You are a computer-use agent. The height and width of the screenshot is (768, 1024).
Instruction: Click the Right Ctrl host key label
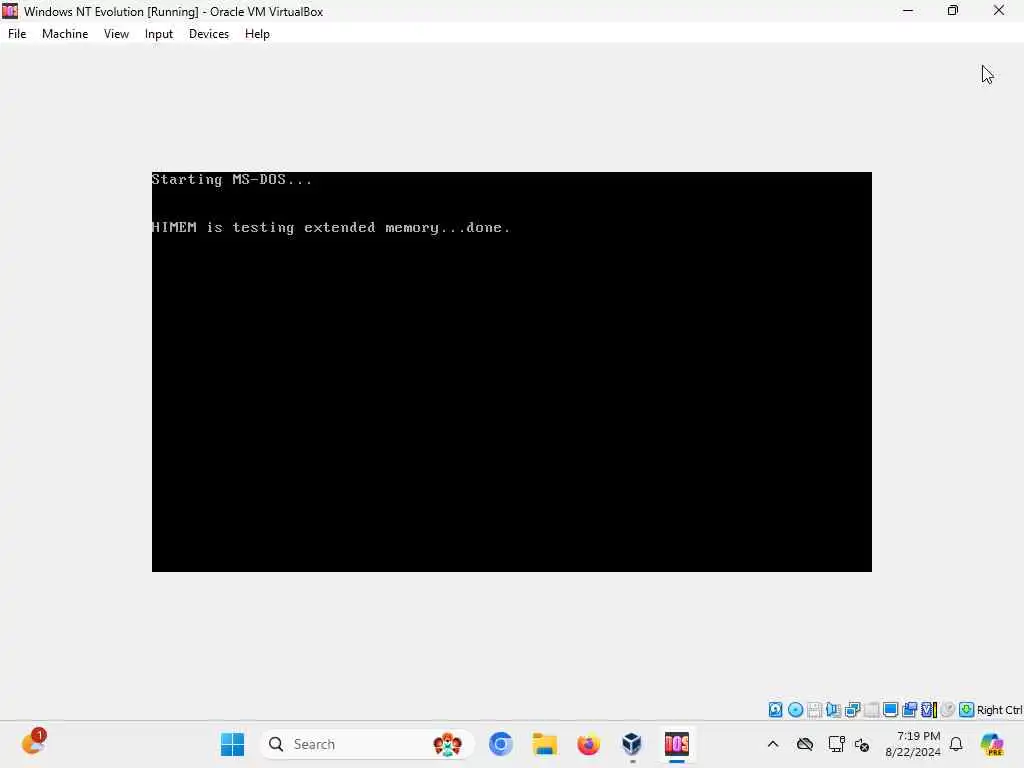[999, 710]
